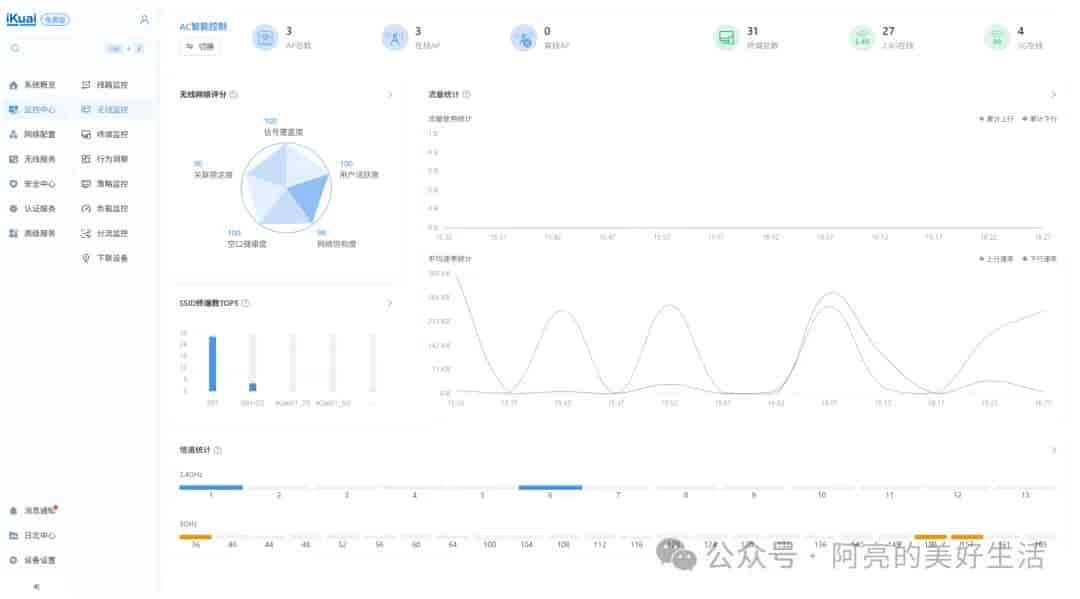
Task: Click the 终端总数 stat icon showing 31
Action: [x=726, y=38]
